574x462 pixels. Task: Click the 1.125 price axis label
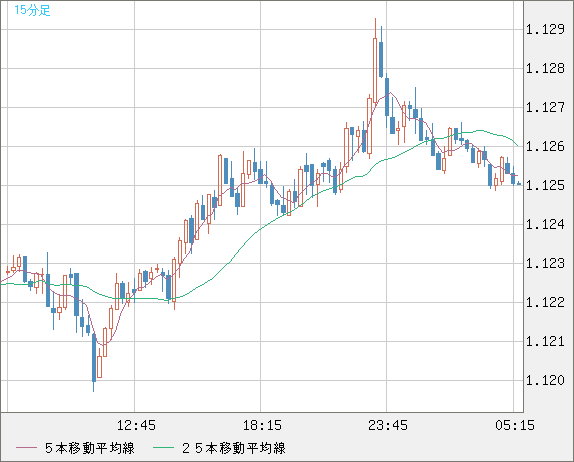[545, 186]
